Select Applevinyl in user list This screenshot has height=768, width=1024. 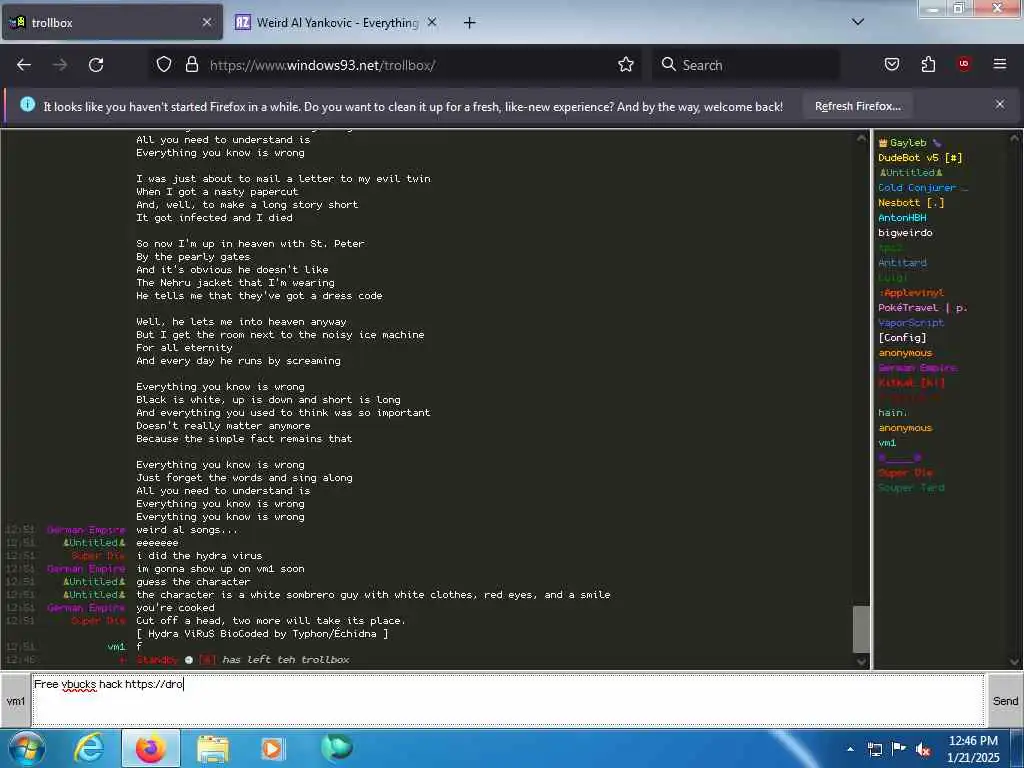click(x=911, y=293)
